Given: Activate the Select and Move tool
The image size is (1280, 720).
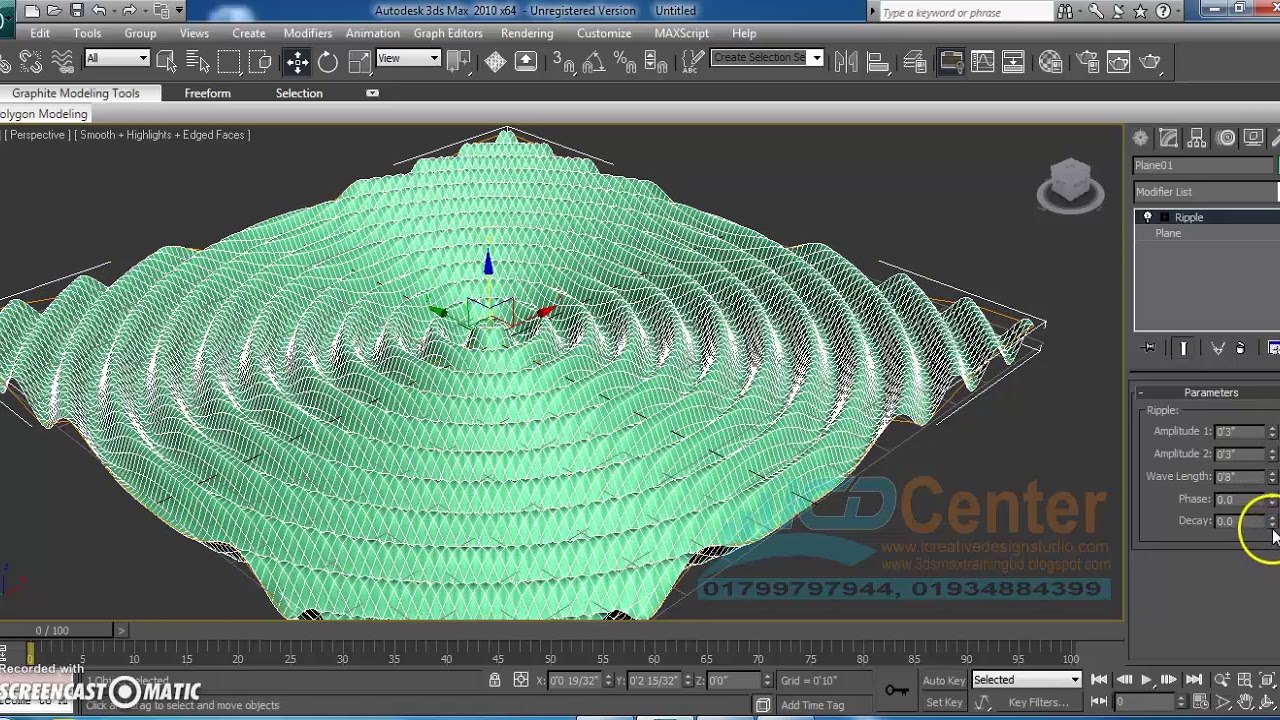Looking at the screenshot, I should [298, 62].
